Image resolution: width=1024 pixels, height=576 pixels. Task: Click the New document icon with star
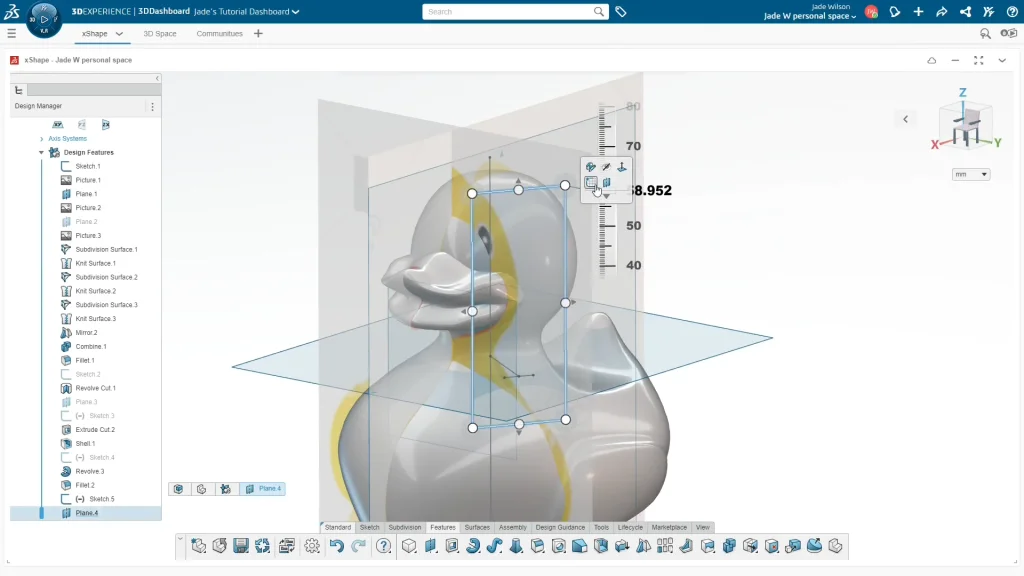pyautogui.click(x=199, y=546)
